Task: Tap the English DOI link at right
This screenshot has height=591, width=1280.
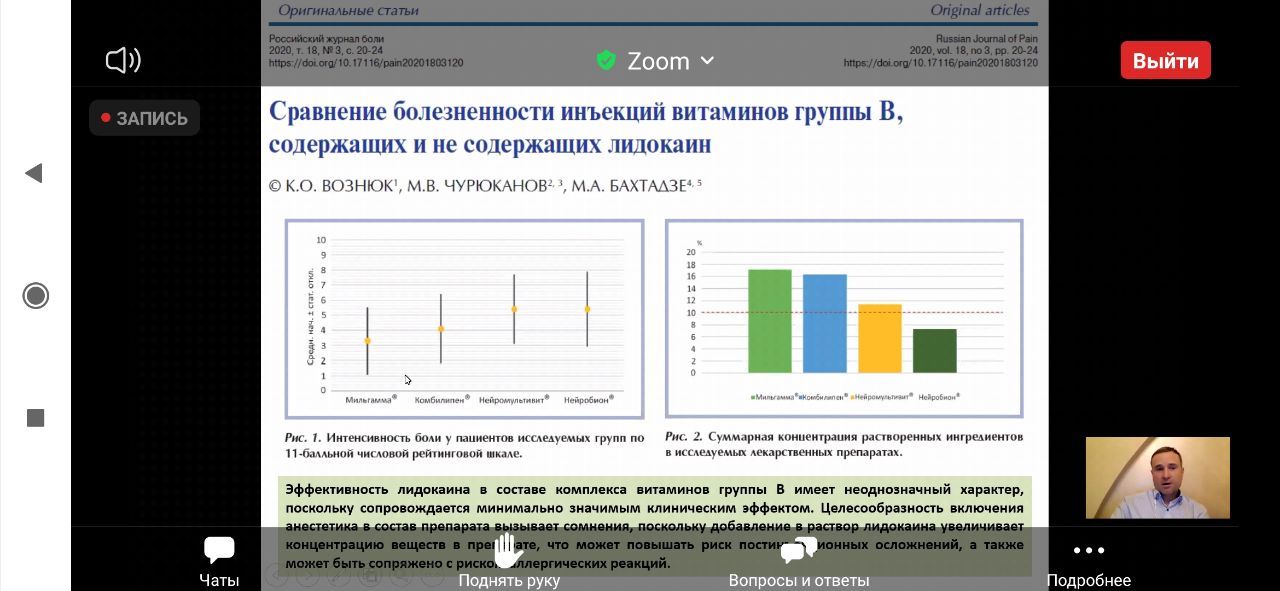Action: tap(941, 62)
